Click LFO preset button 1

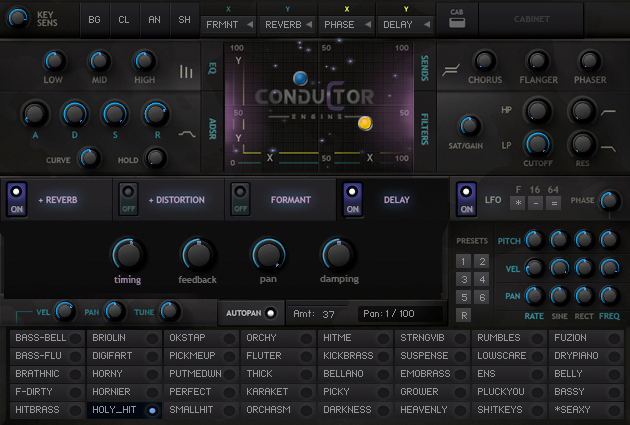[x=463, y=262]
